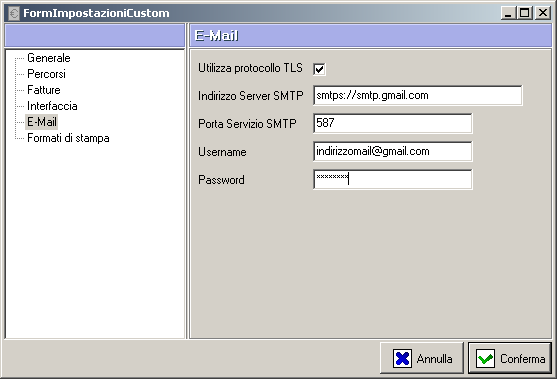Click the 'Username' label text

tap(222, 152)
